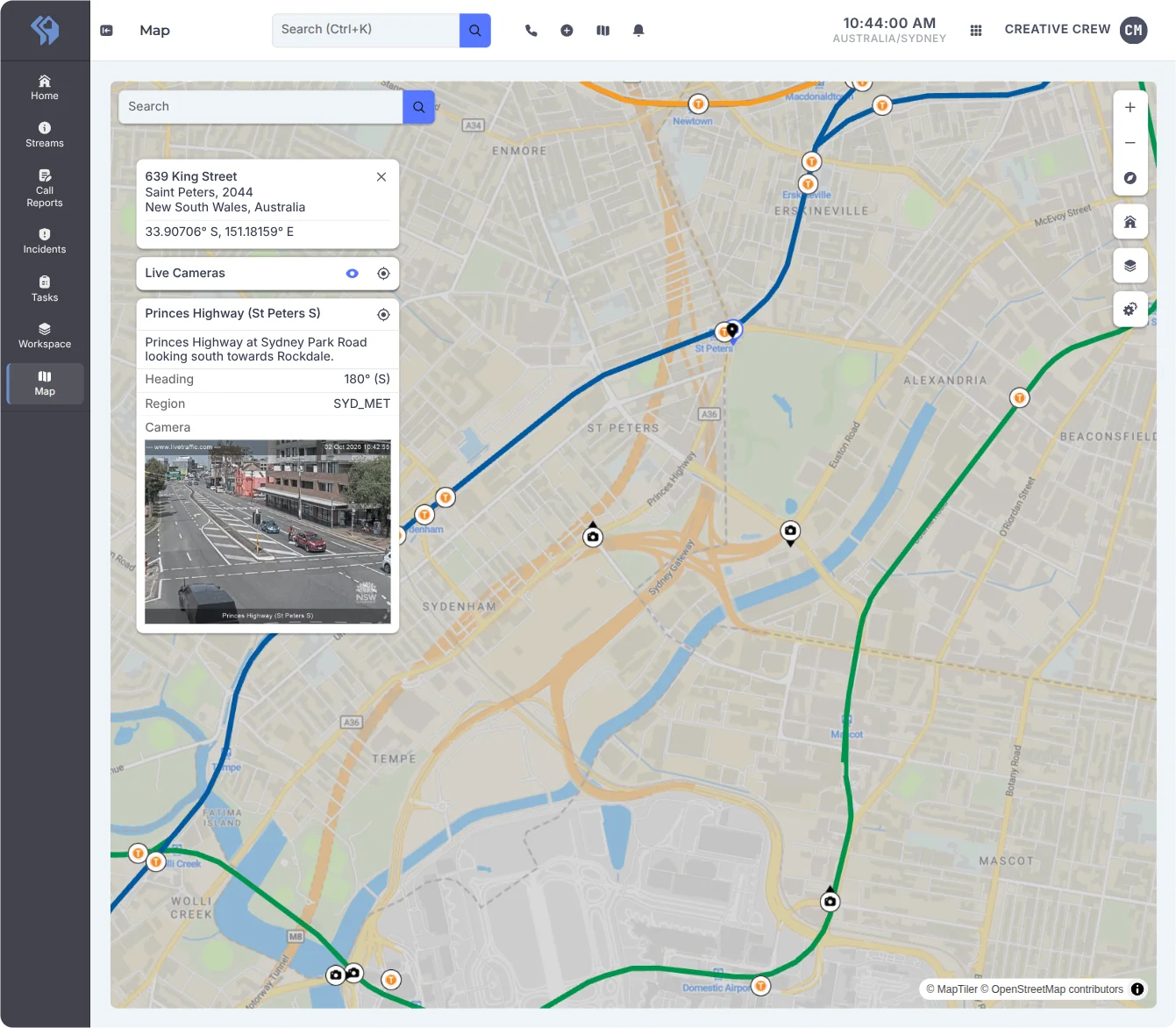This screenshot has height=1028, width=1176.
Task: Close the 639 King Street address card
Action: [381, 177]
